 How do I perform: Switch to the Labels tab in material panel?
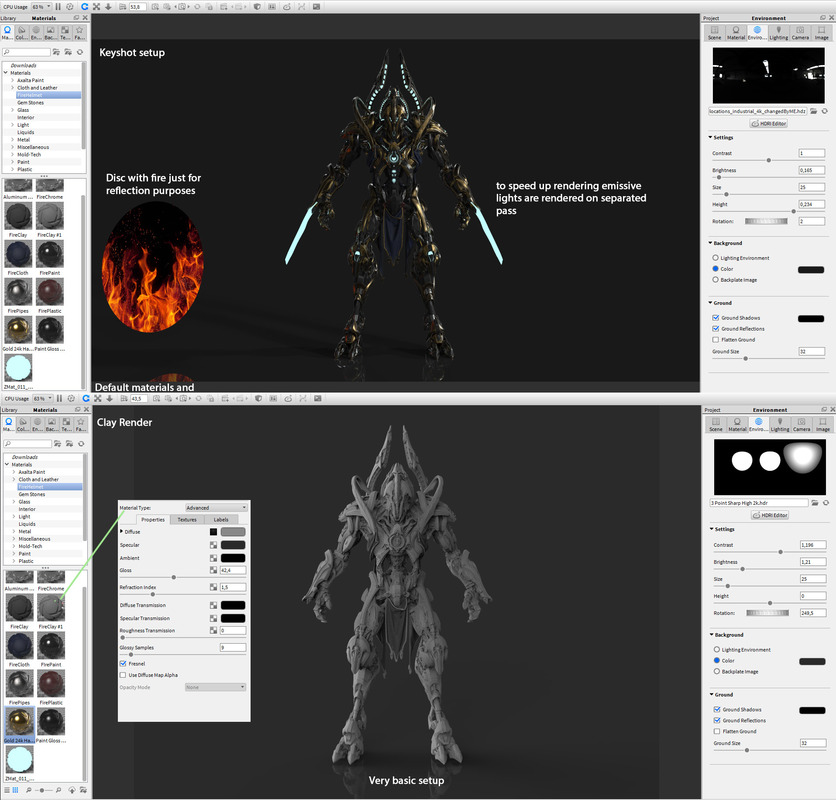(221, 519)
